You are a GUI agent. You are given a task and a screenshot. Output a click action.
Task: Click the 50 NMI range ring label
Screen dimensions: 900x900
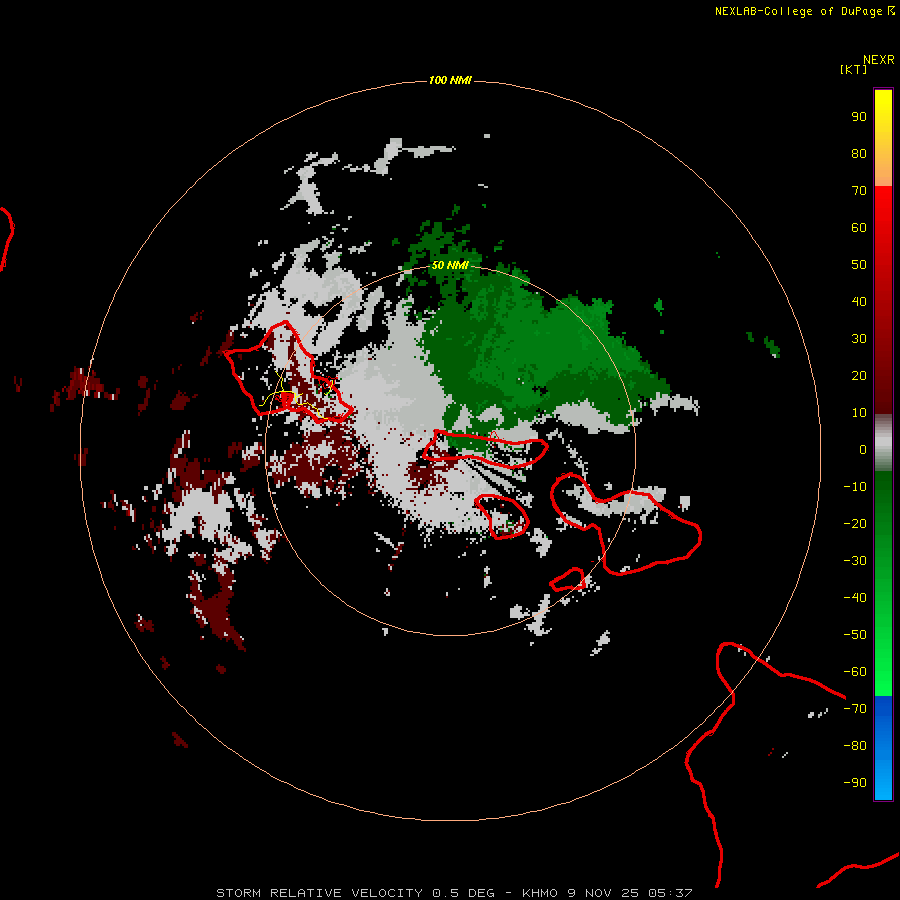pyautogui.click(x=450, y=265)
